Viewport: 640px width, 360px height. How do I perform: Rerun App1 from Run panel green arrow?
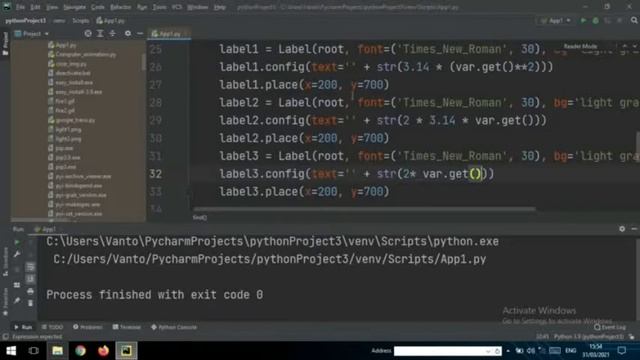point(17,242)
